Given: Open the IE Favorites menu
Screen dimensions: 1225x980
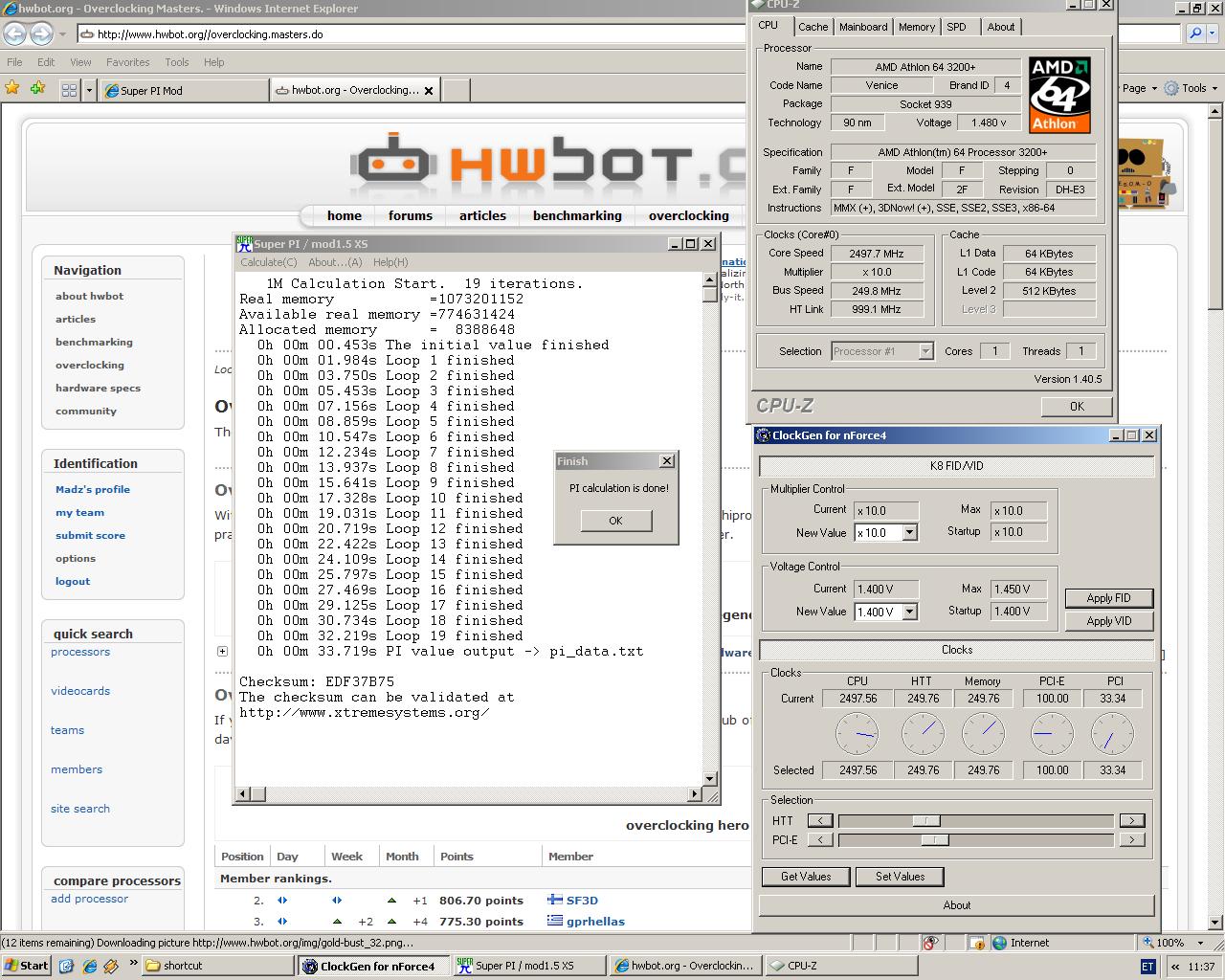Looking at the screenshot, I should point(127,62).
